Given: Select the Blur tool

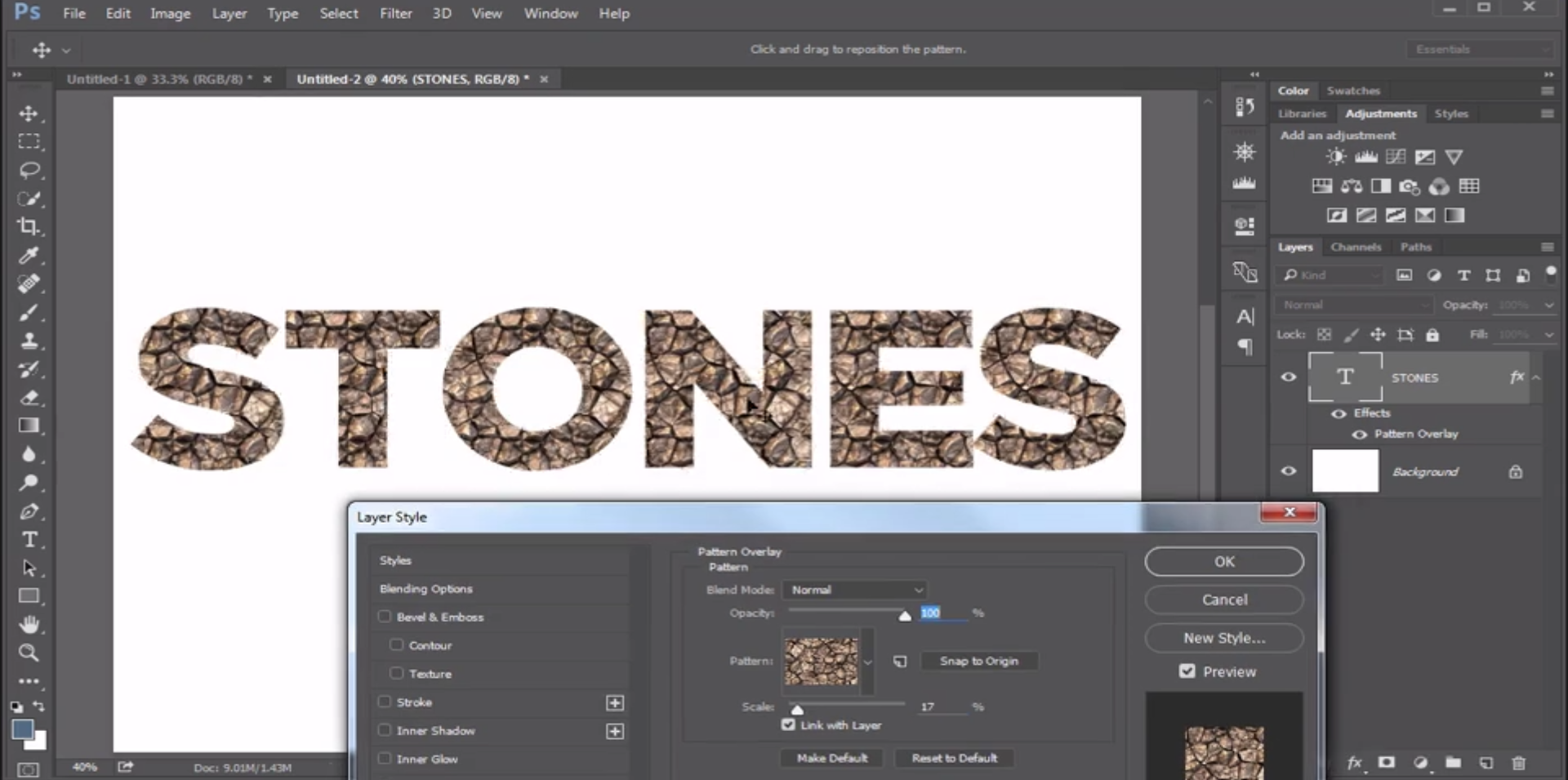Looking at the screenshot, I should [x=29, y=454].
